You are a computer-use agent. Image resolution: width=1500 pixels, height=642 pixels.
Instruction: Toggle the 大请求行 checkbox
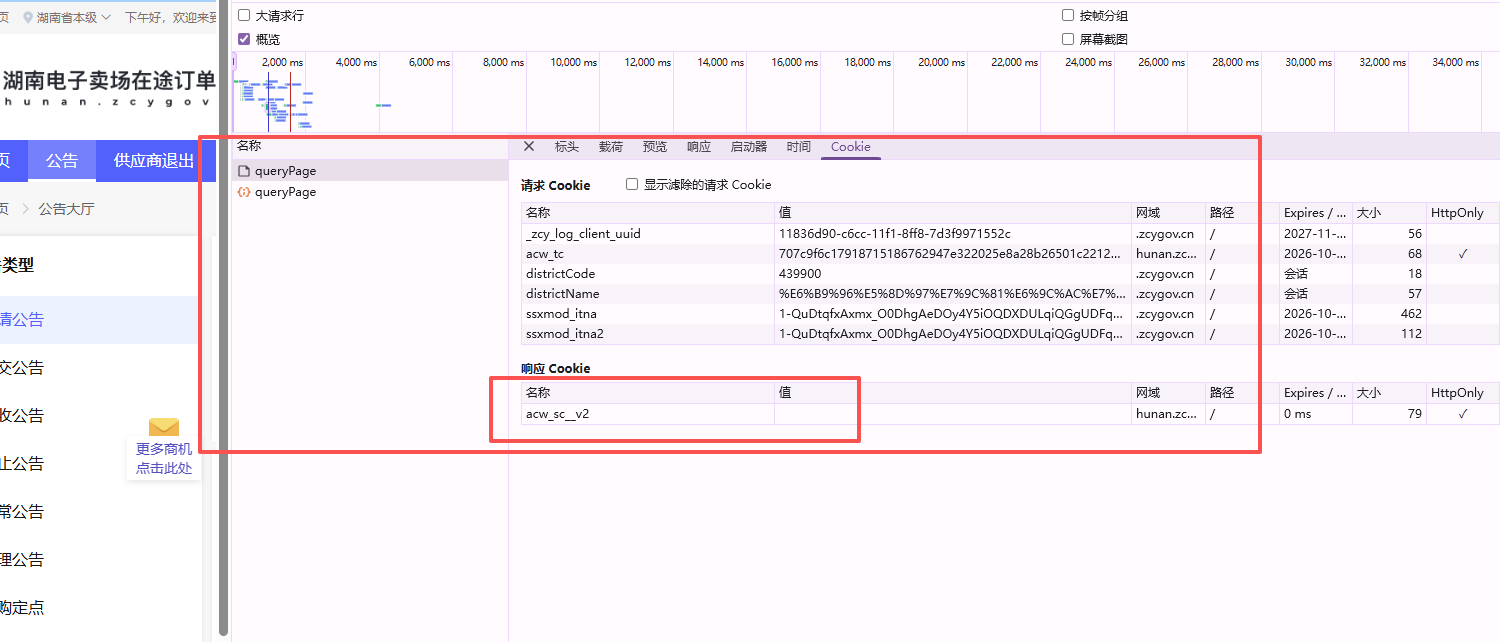(x=244, y=16)
